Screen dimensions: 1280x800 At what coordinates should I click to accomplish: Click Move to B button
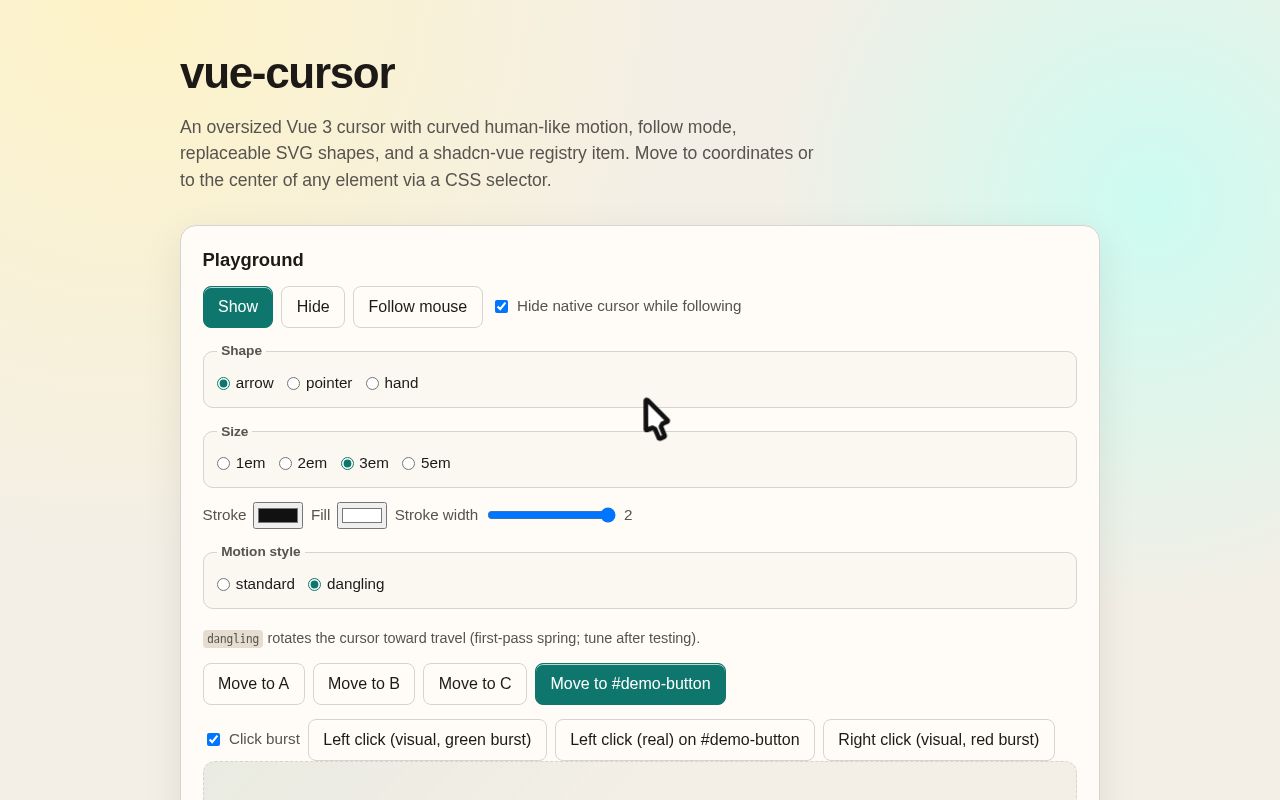[364, 684]
